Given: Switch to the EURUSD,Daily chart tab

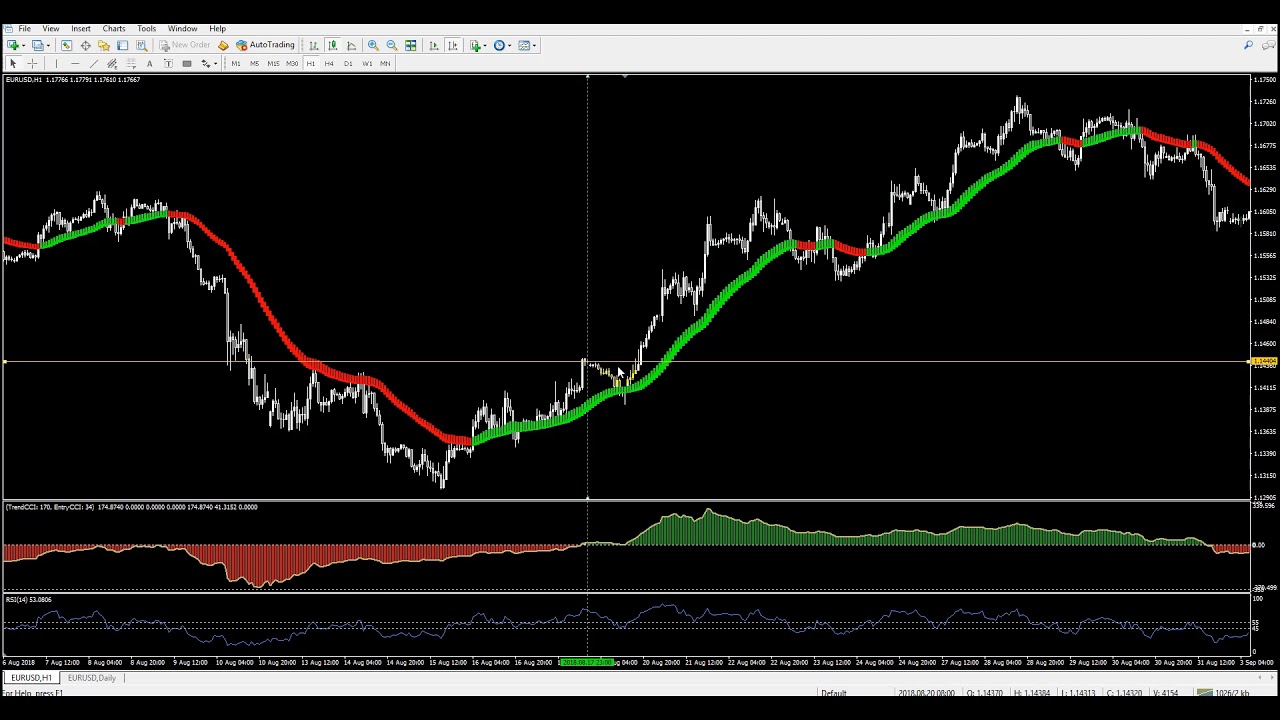Looking at the screenshot, I should tap(92, 678).
